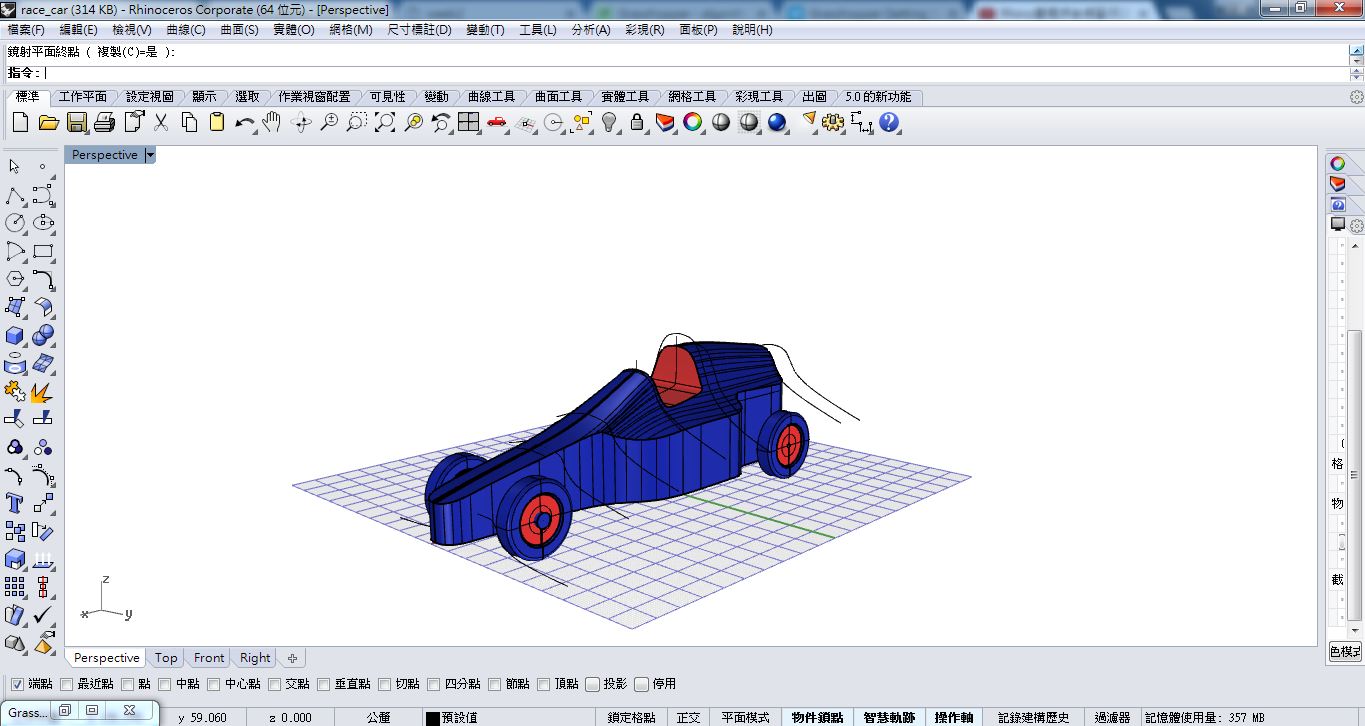This screenshot has width=1365, height=726.
Task: Open the 分析(A) menu
Action: (x=591, y=30)
